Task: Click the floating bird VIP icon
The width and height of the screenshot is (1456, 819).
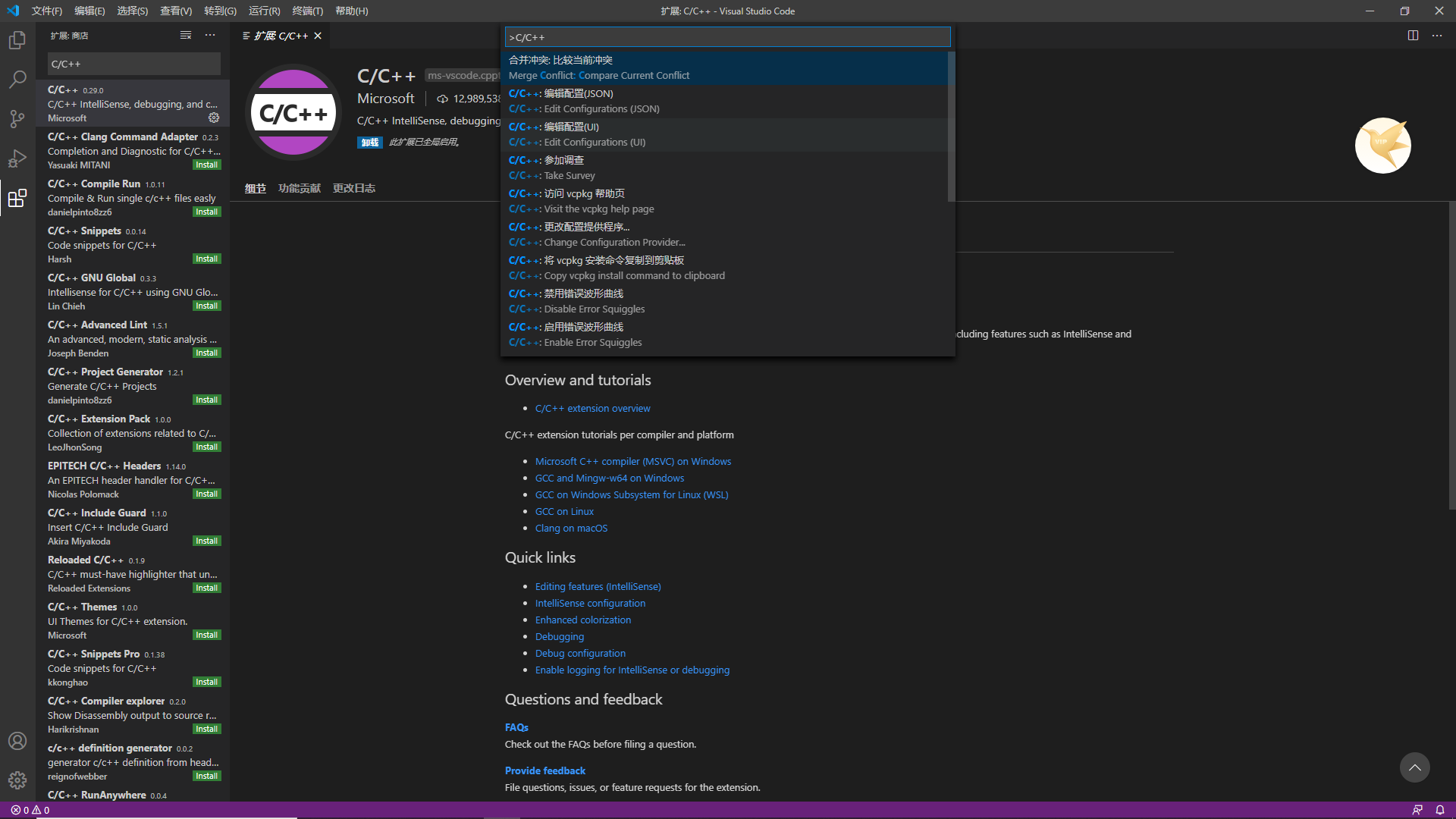Action: (x=1382, y=145)
